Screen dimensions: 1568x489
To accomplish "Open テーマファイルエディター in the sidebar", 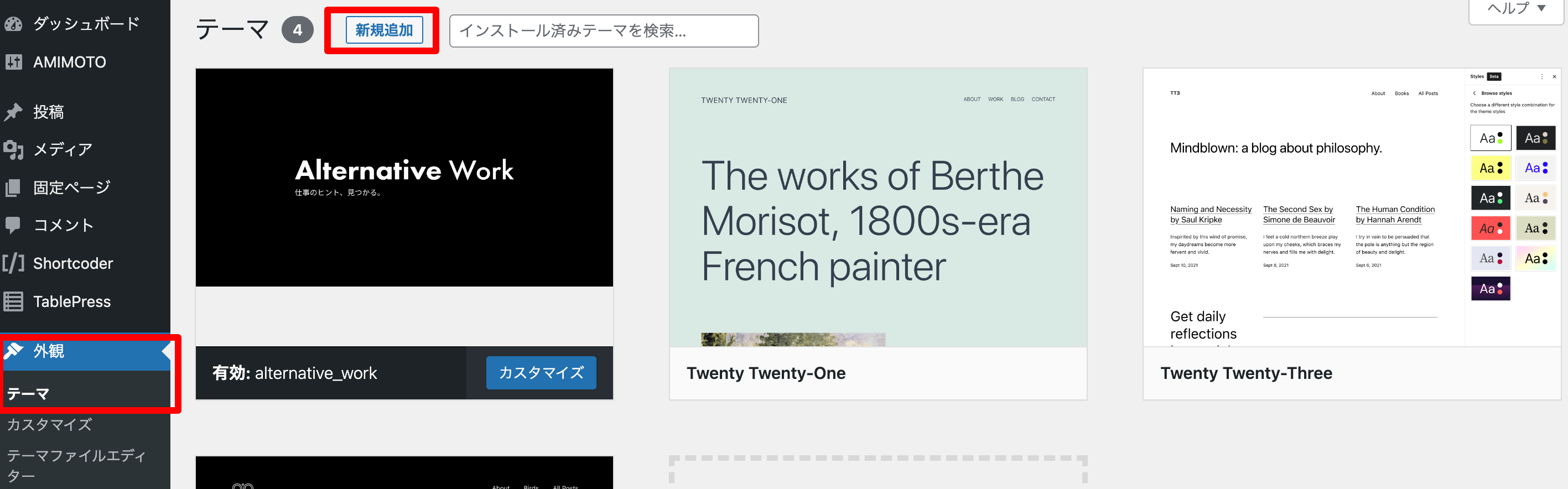I will pyautogui.click(x=76, y=465).
